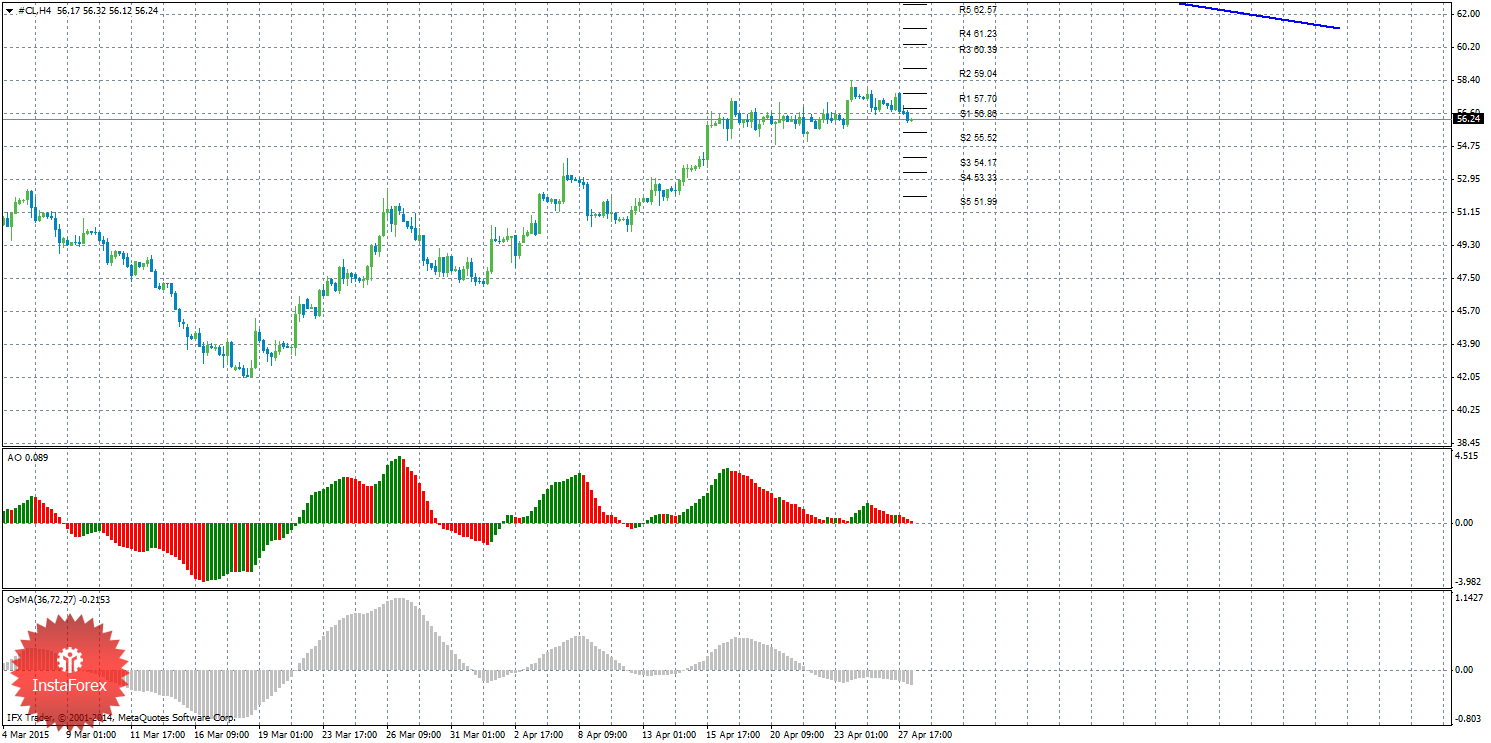This screenshot has height=743, width=1491.
Task: Select 58.40 on the price axis
Action: pos(1468,80)
